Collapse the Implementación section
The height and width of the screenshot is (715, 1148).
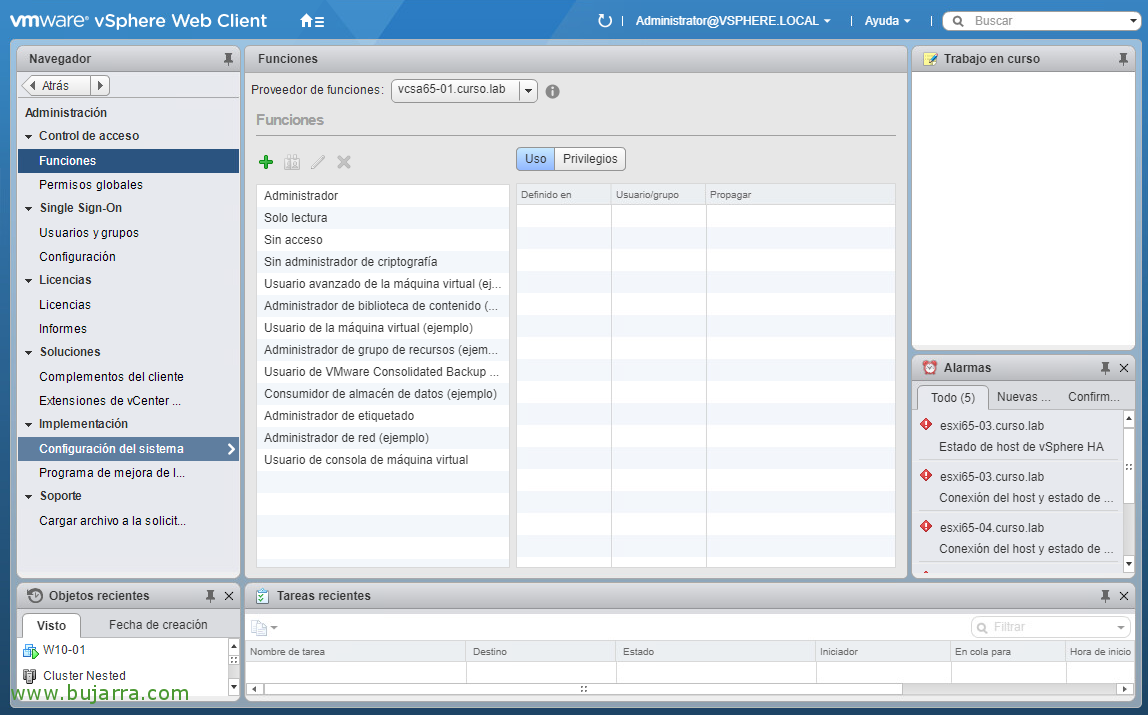point(29,424)
